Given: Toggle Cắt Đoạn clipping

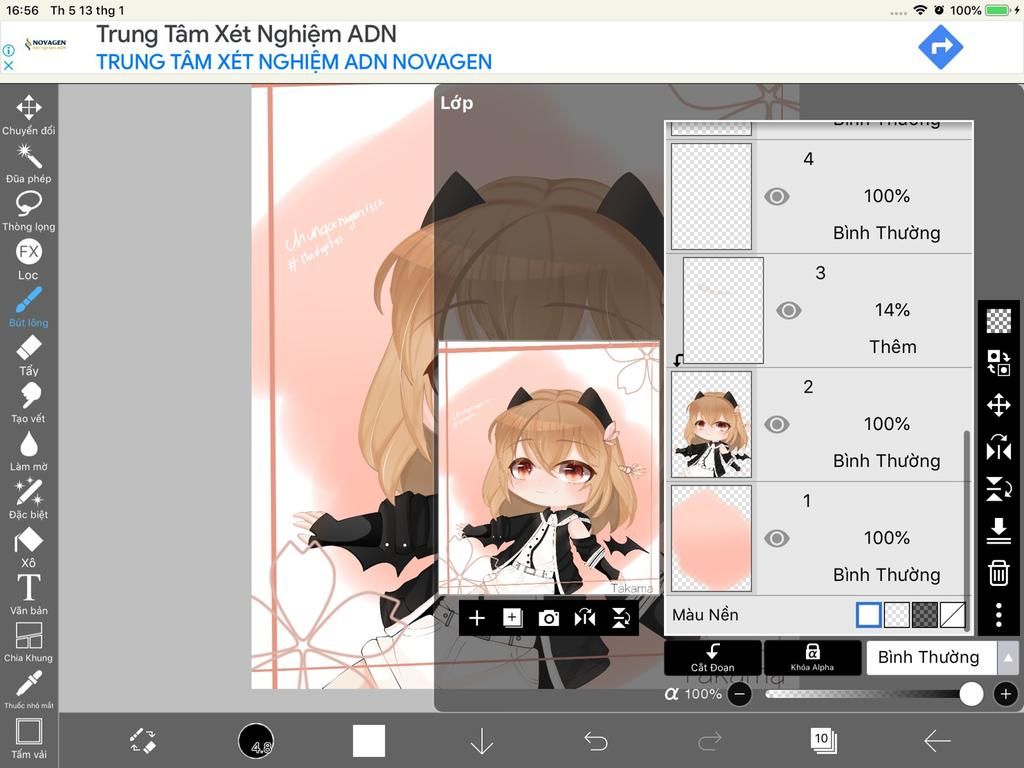Looking at the screenshot, I should click(712, 658).
